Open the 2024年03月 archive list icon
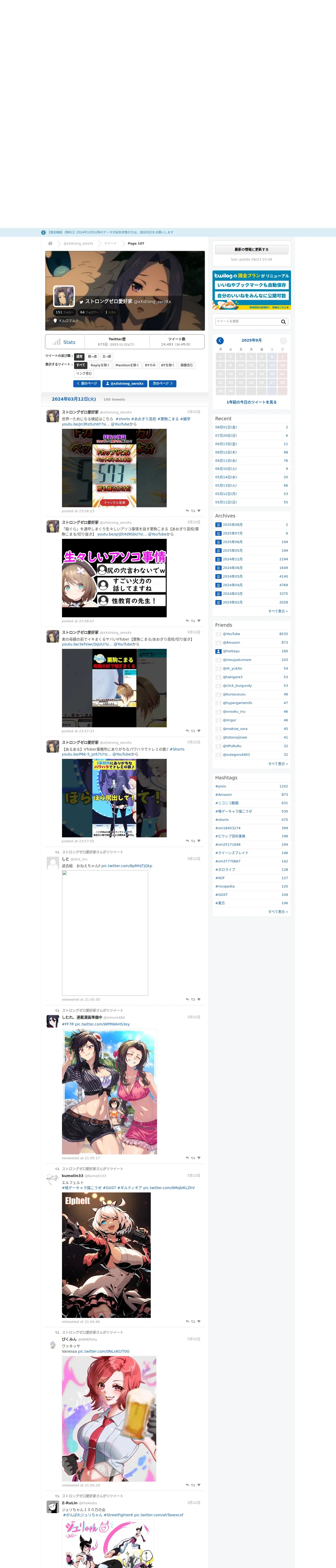Image resolution: width=336 pixels, height=1568 pixels. pyautogui.click(x=218, y=593)
